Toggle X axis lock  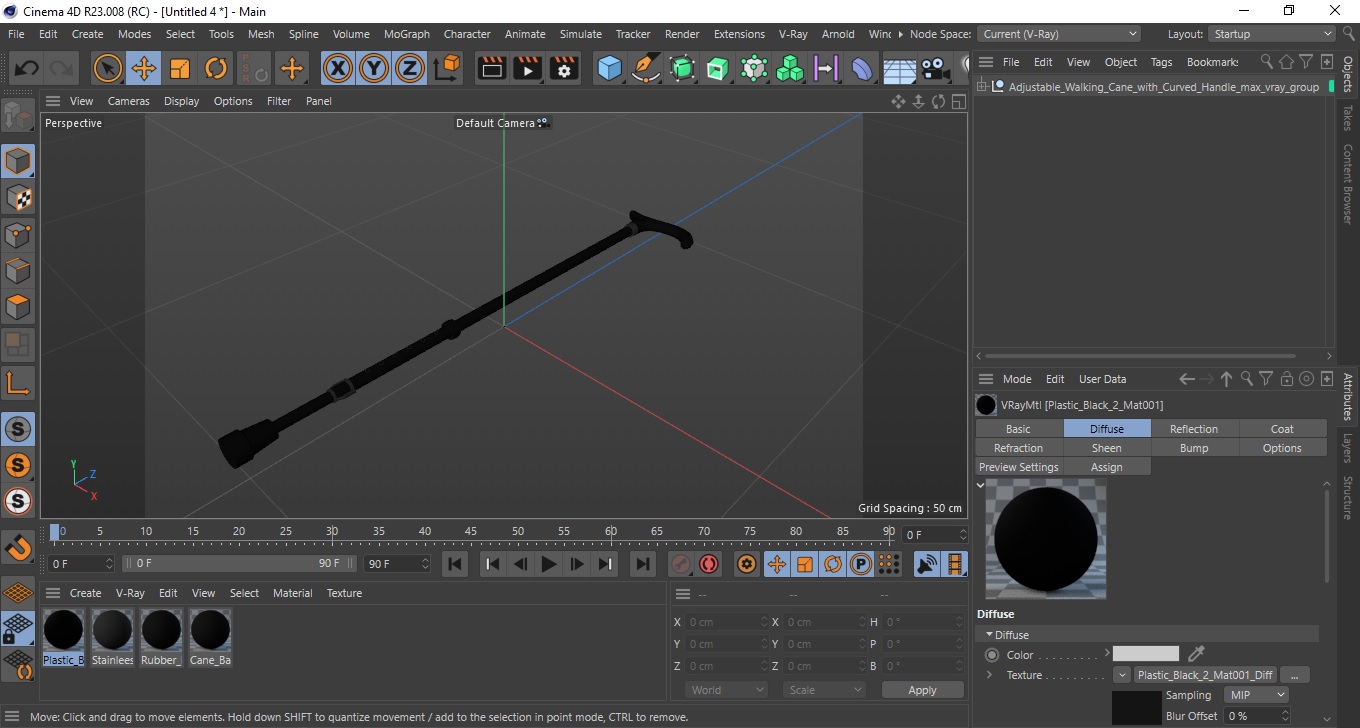click(x=338, y=69)
